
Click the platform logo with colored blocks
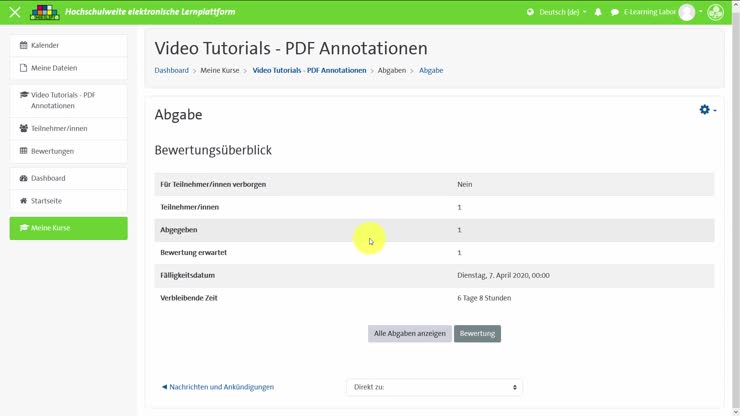pyautogui.click(x=45, y=12)
